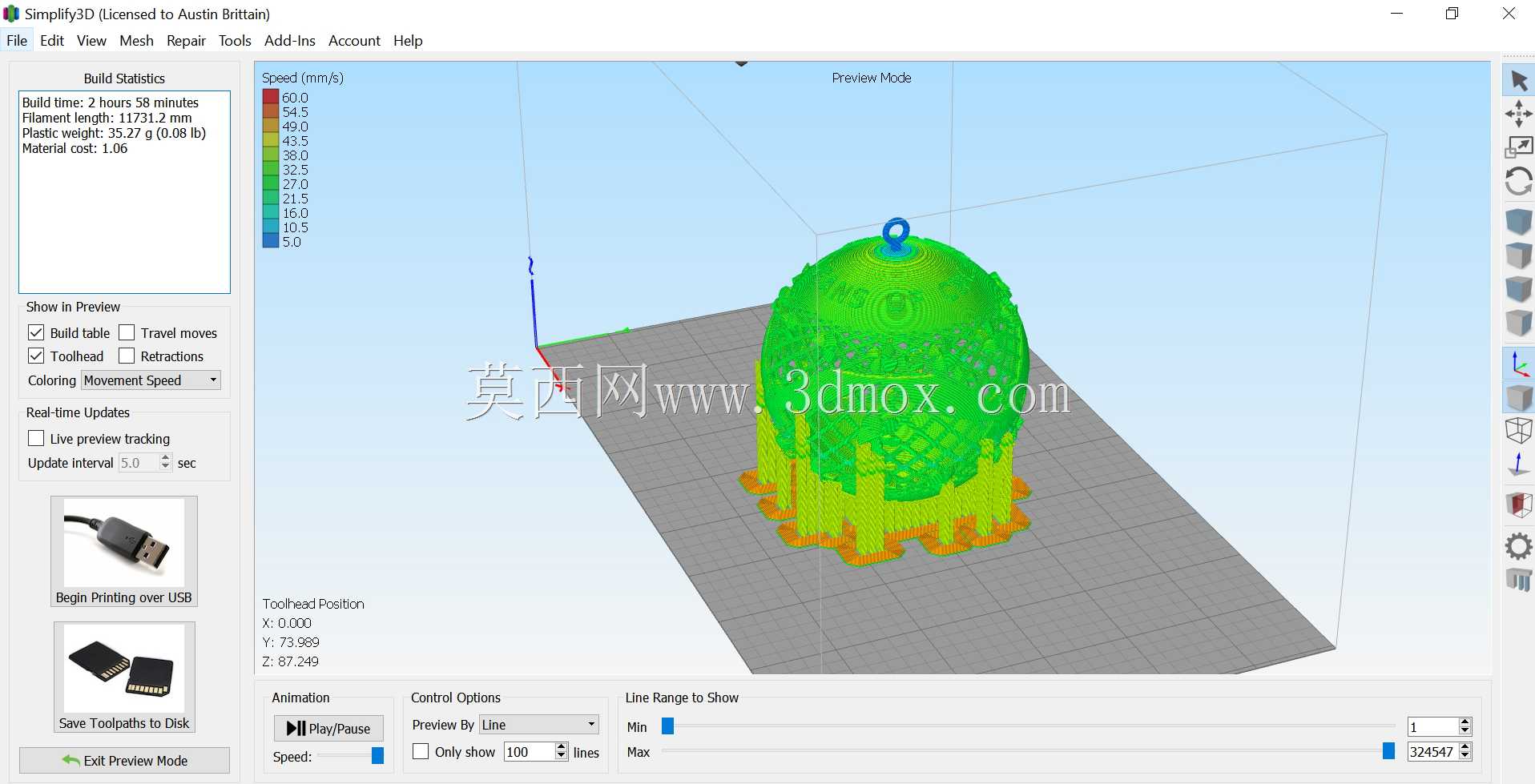Click the Plastic weight 35.27 g text
Screen dimensions: 1535x784
tap(114, 133)
